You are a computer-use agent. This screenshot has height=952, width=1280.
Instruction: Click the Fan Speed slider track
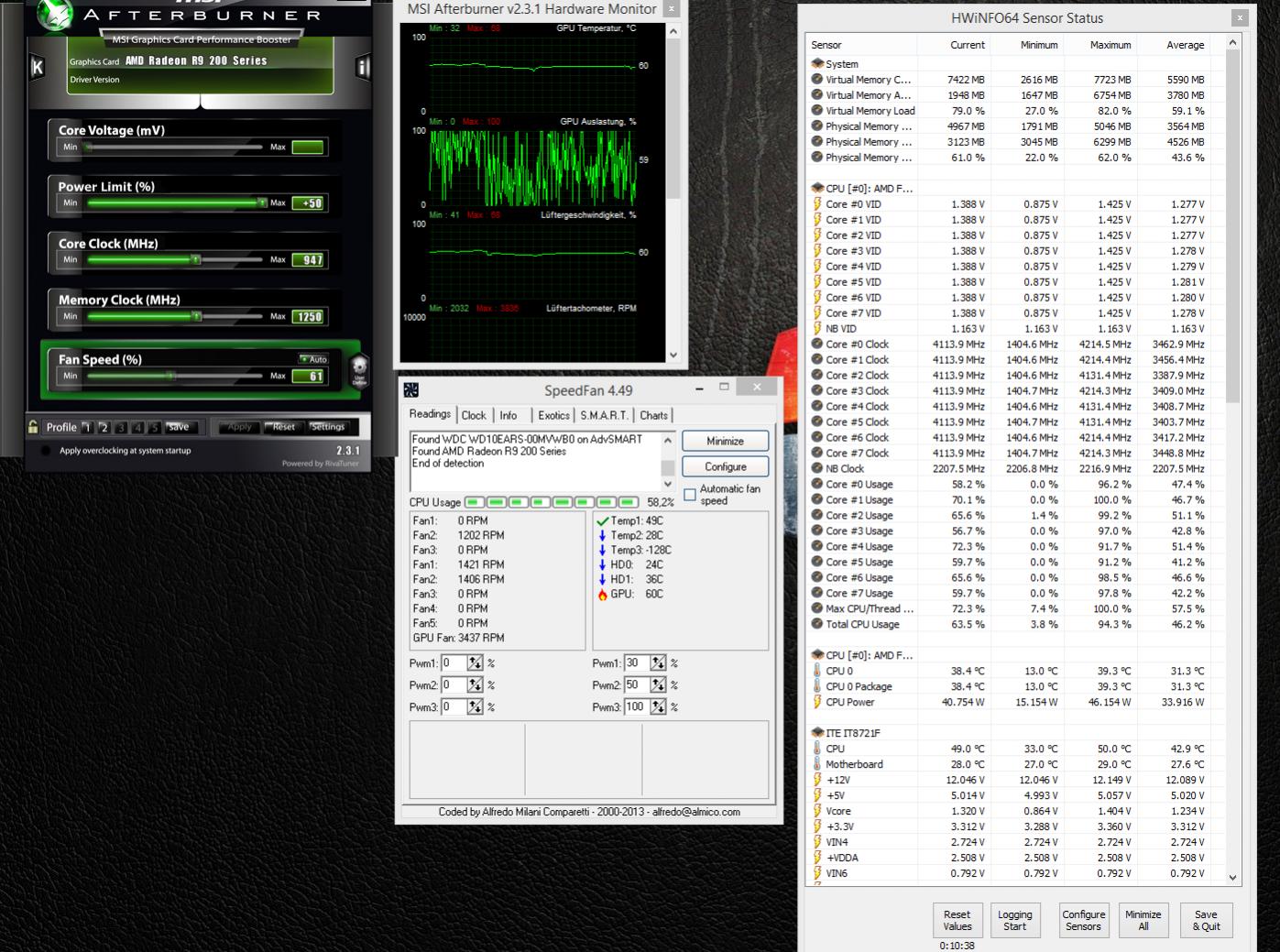(176, 376)
